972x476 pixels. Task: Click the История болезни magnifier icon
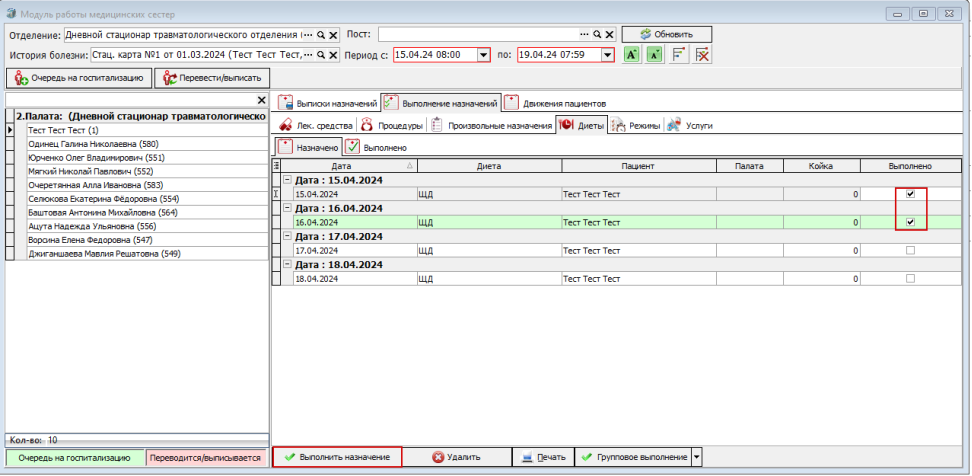click(321, 55)
